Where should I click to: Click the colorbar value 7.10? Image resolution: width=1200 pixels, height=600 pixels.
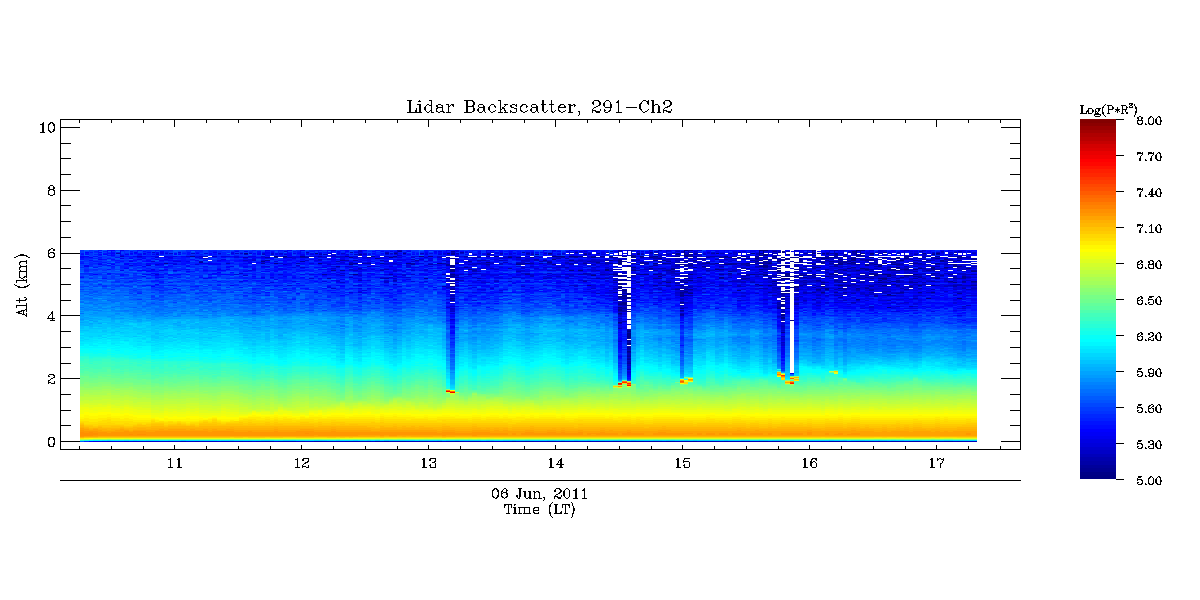tap(1149, 229)
